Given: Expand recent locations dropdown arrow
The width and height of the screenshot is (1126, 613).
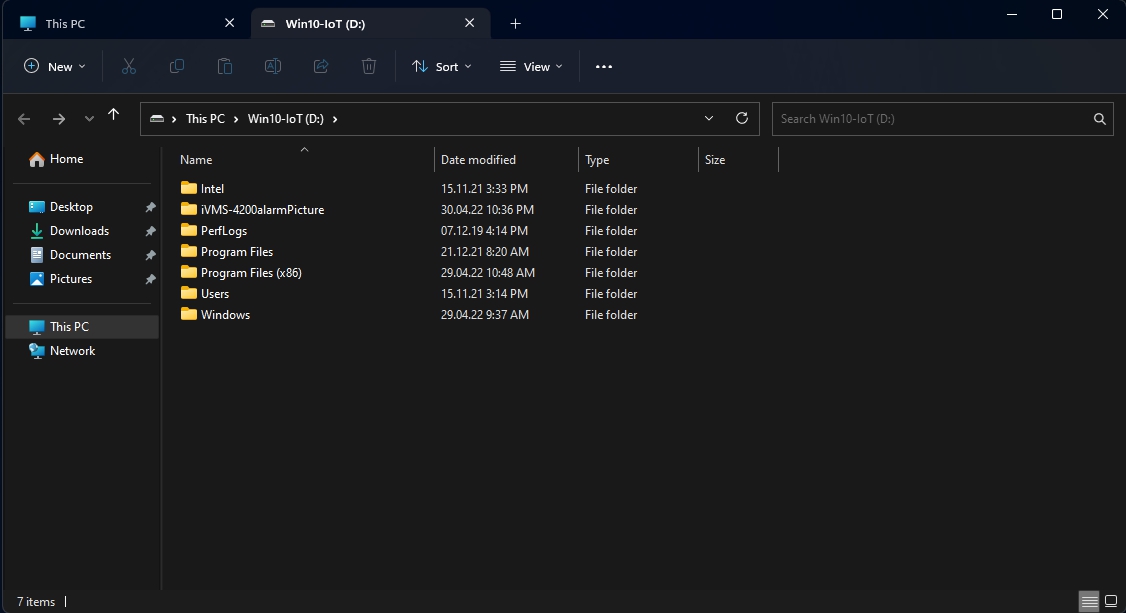Looking at the screenshot, I should click(x=89, y=118).
